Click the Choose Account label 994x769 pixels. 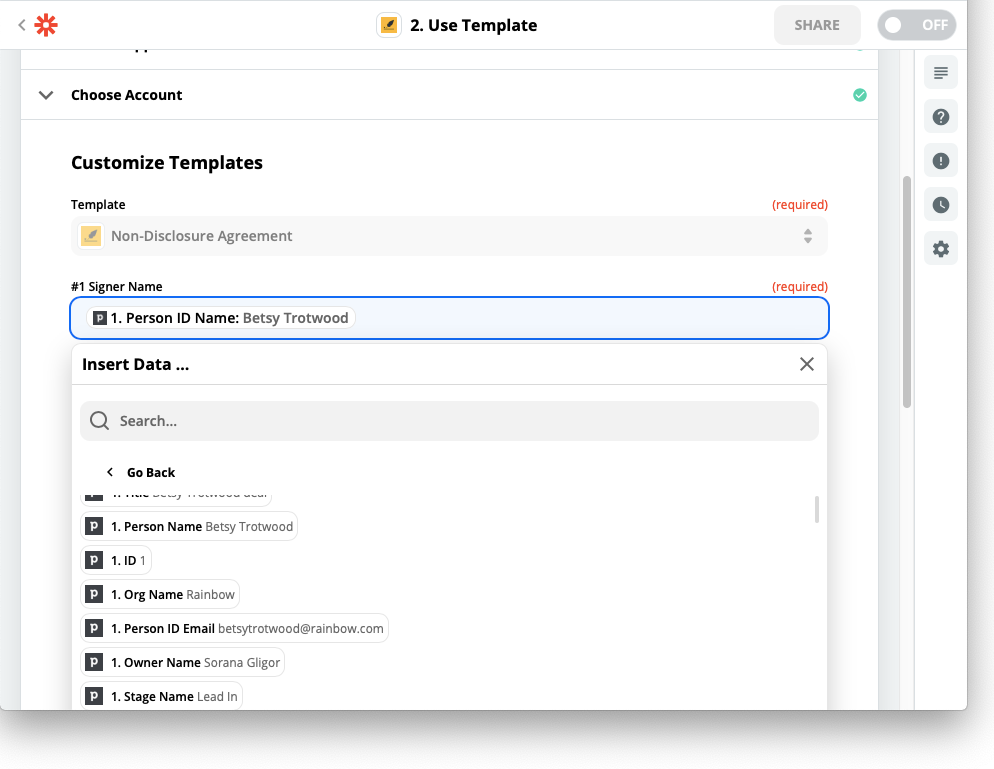point(127,95)
